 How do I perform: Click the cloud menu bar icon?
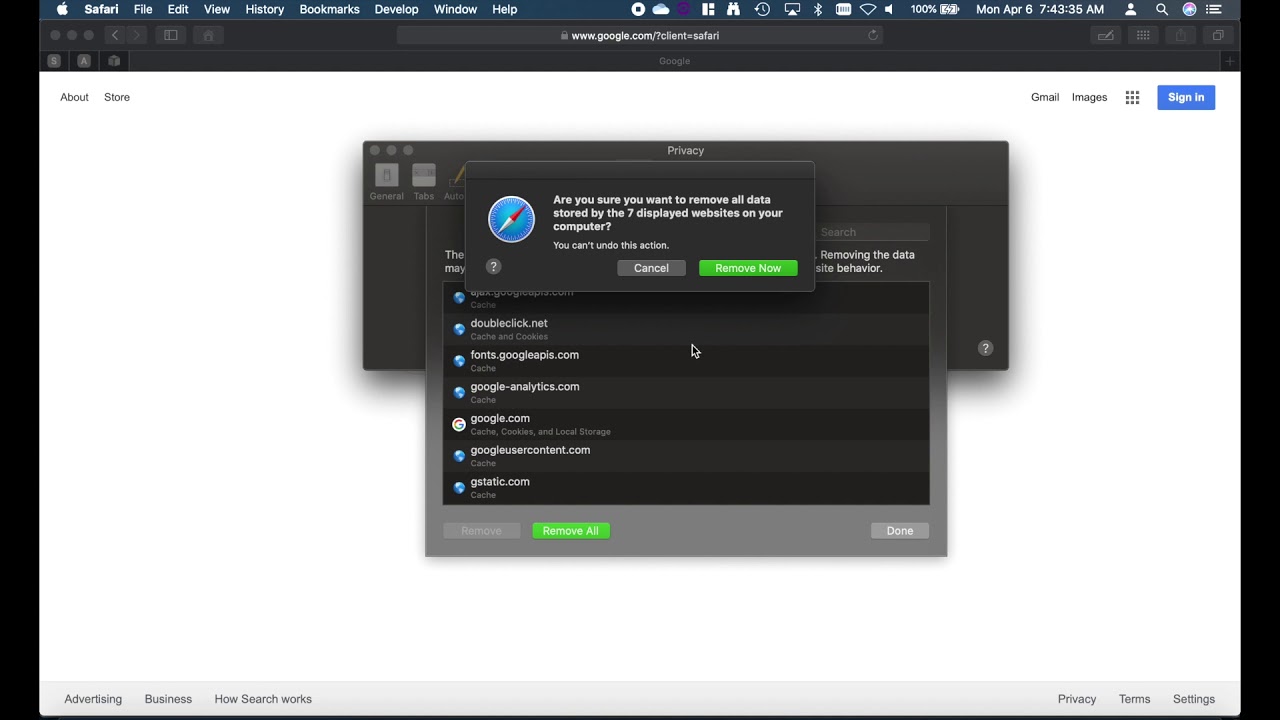[661, 9]
